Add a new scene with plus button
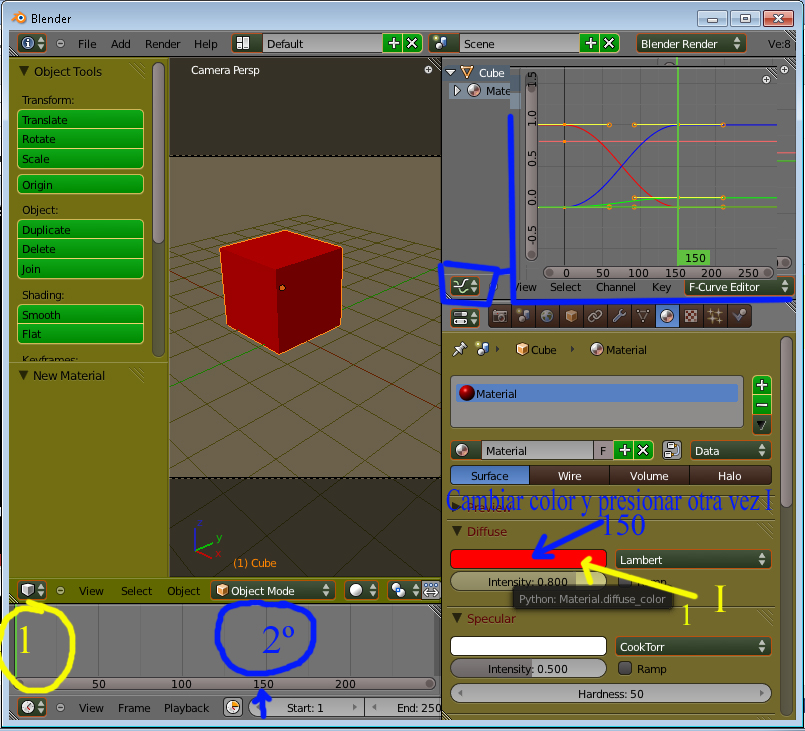 [590, 43]
